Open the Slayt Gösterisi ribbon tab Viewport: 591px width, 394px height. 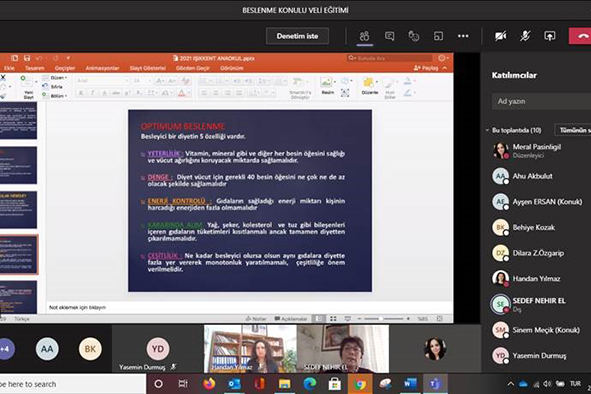pyautogui.click(x=147, y=68)
